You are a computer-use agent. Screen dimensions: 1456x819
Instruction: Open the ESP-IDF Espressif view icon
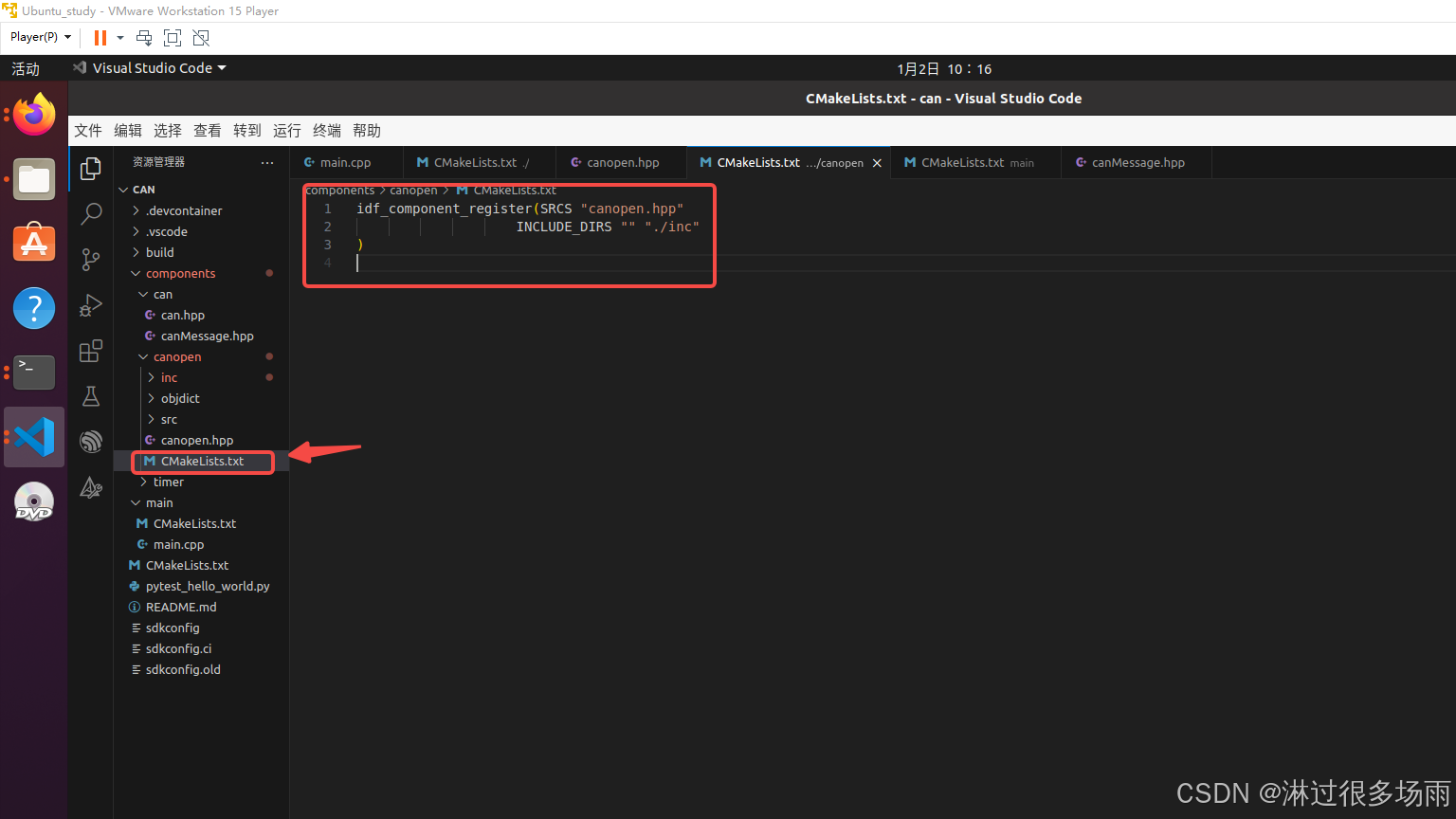click(x=91, y=442)
